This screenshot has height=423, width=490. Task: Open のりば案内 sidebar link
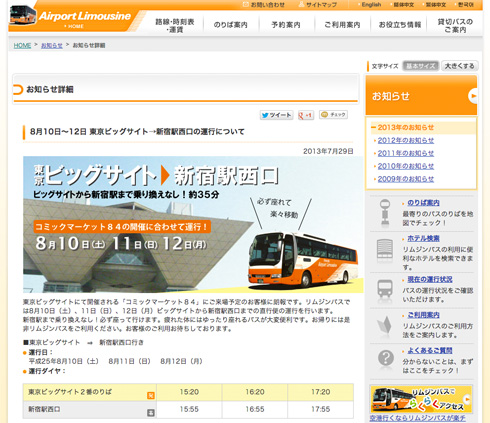click(x=423, y=203)
